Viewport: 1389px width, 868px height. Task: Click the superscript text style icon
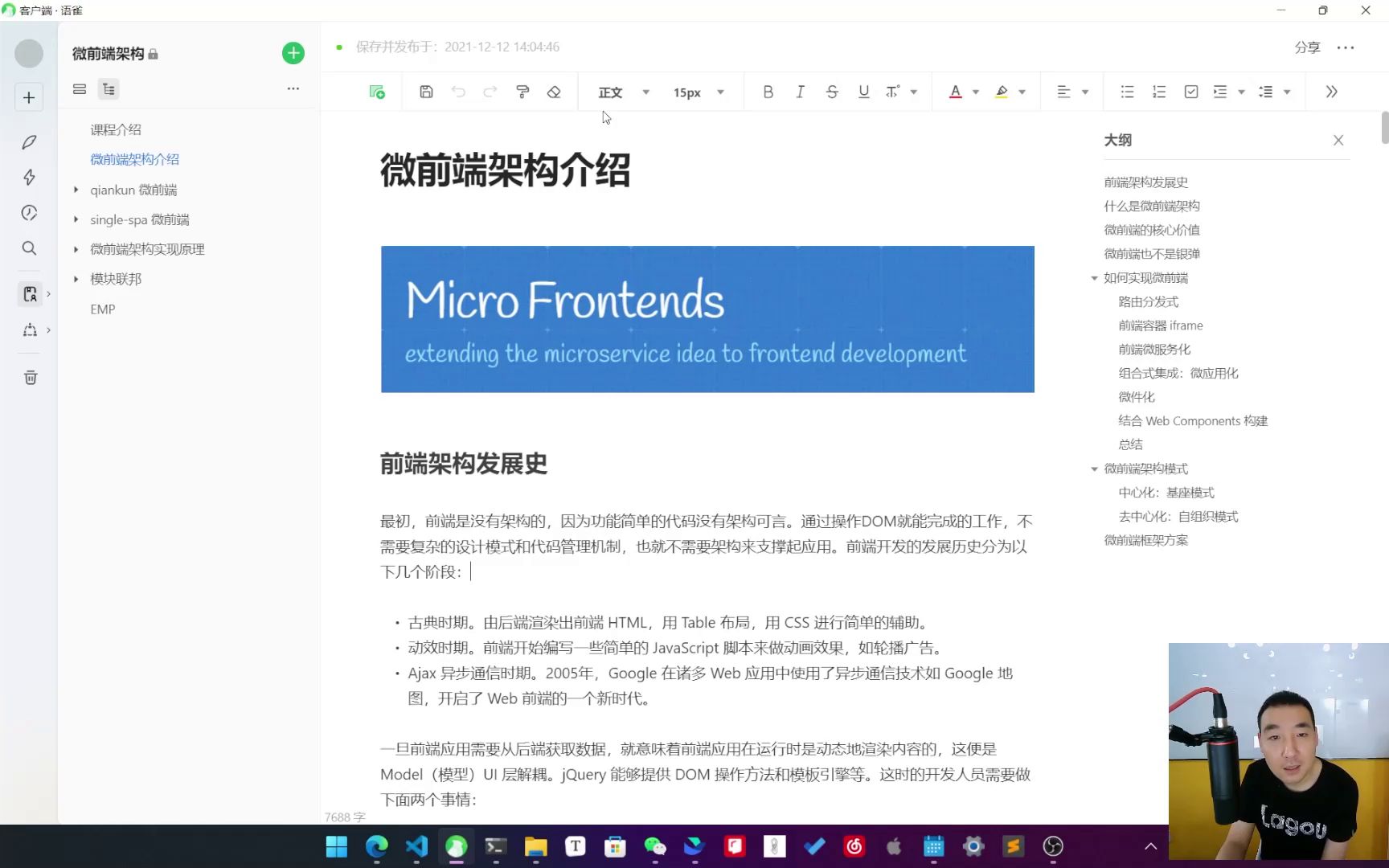tap(892, 92)
